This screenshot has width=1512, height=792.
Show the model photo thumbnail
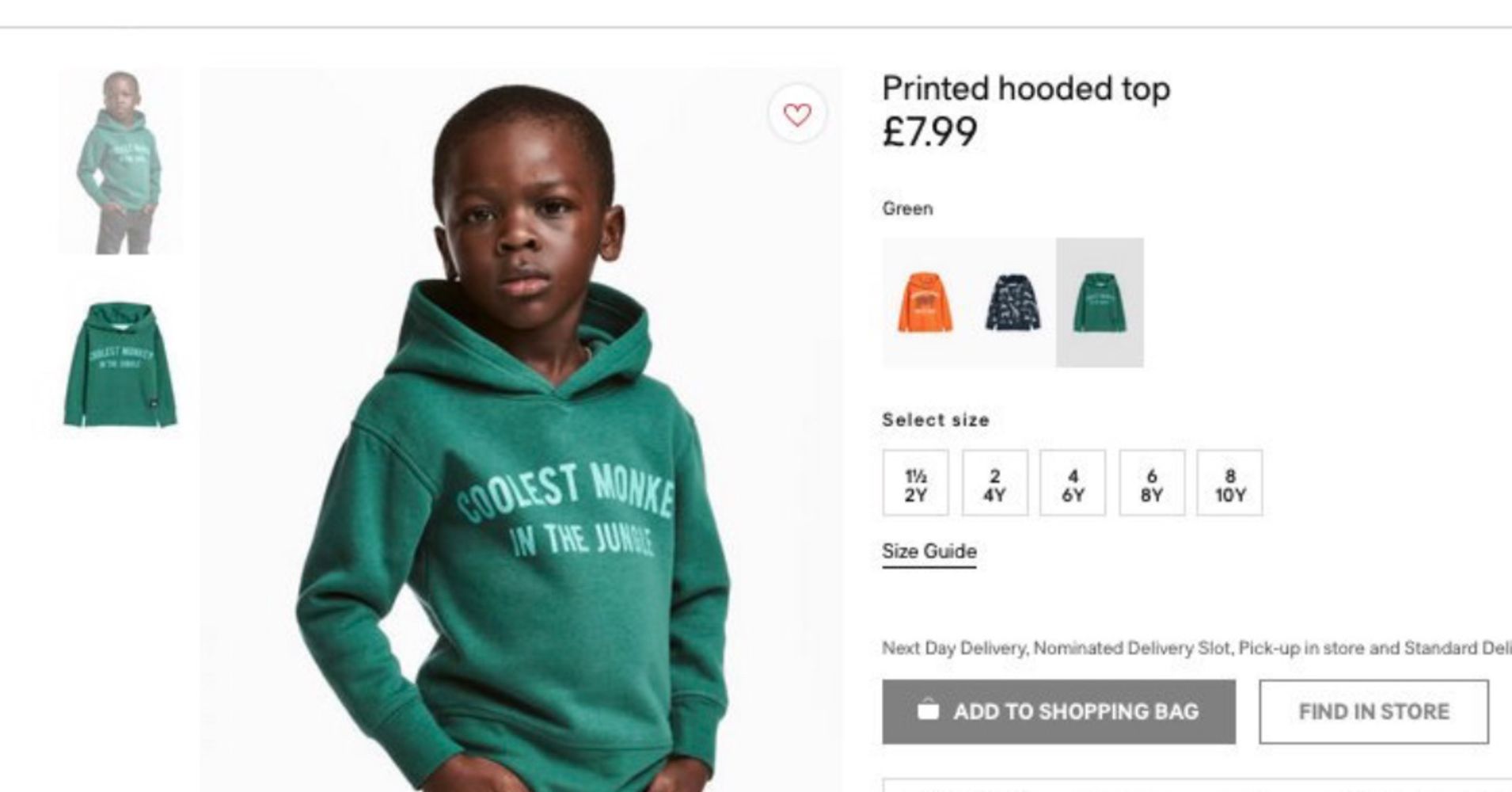[x=120, y=162]
